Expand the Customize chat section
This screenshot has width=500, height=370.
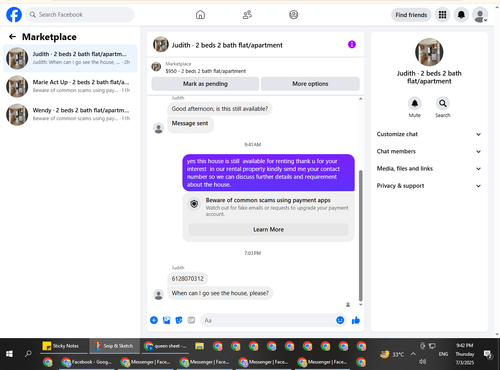click(429, 134)
